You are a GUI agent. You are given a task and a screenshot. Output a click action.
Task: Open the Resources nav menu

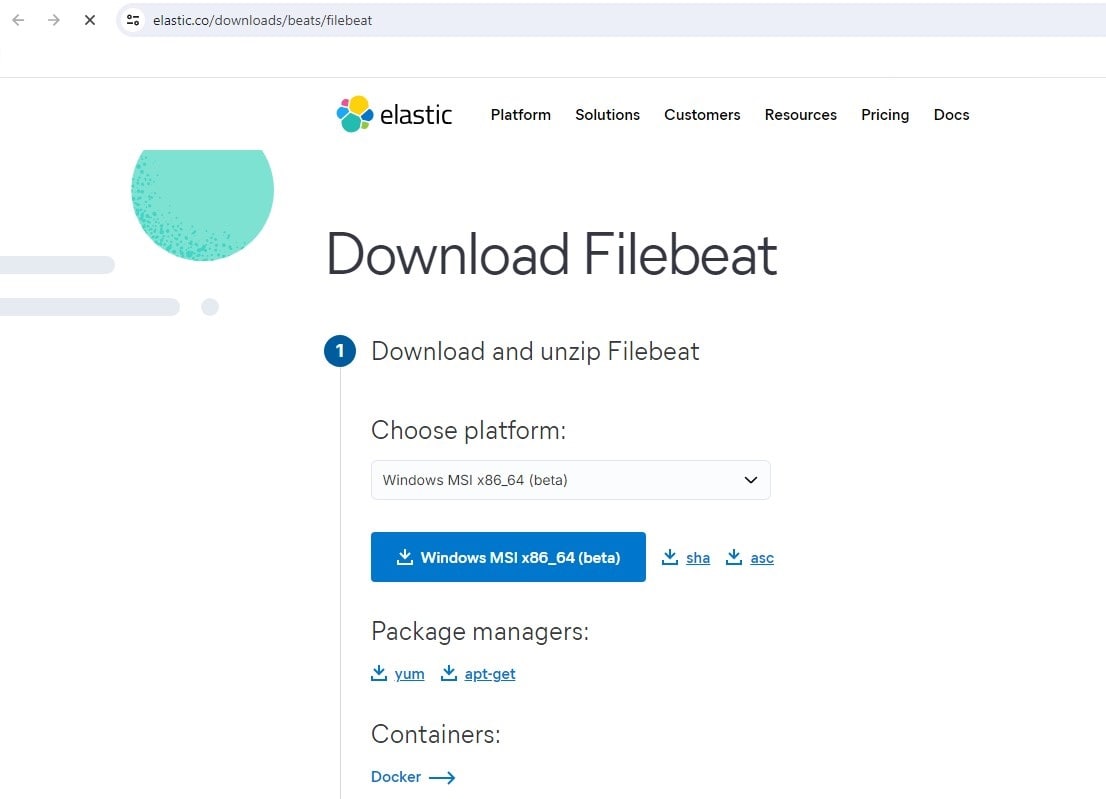pyautogui.click(x=800, y=115)
